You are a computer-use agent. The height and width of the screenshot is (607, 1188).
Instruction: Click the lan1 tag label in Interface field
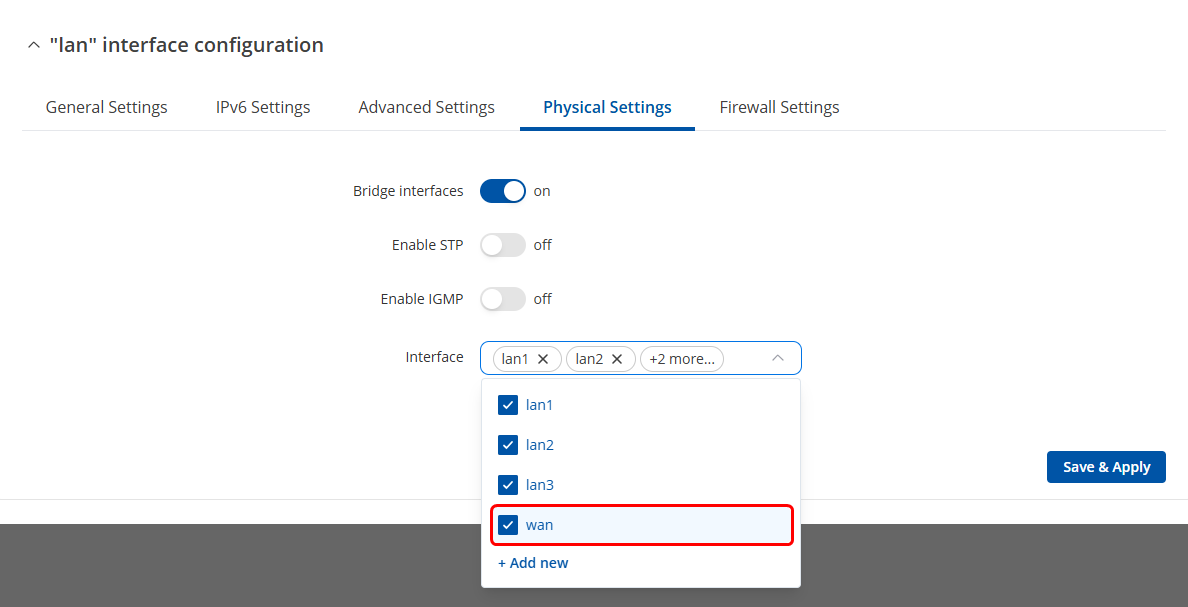click(515, 359)
